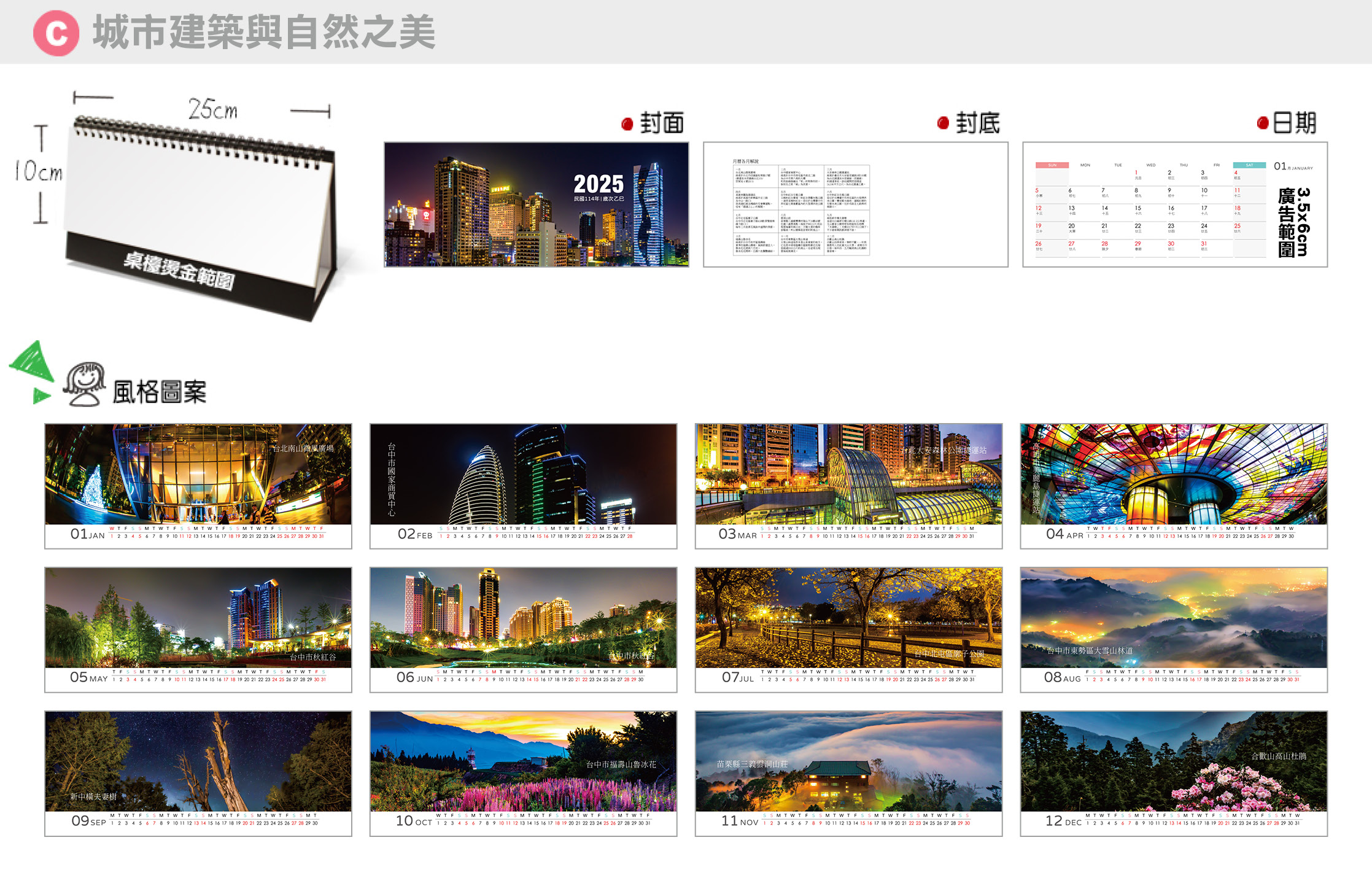Select the 04 APR stained-glass dome page
The height and width of the screenshot is (875, 1372).
(1173, 486)
